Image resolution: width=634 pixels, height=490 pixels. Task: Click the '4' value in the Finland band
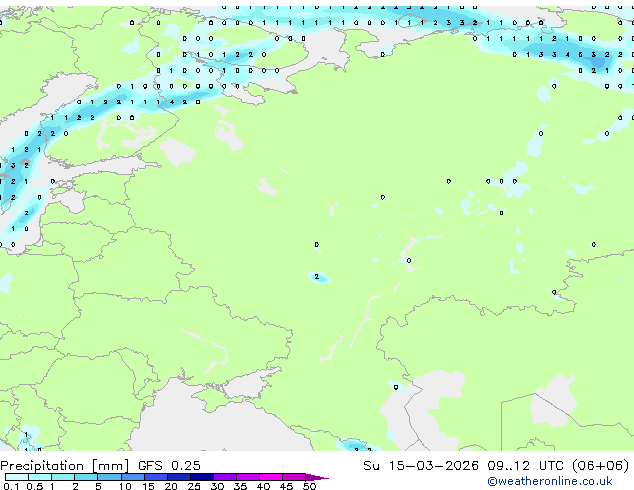click(172, 102)
